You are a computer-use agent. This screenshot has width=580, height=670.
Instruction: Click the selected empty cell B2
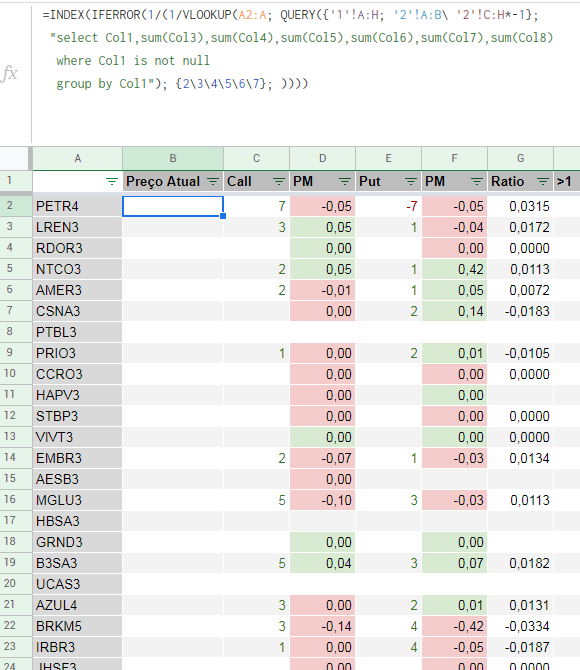[173, 206]
